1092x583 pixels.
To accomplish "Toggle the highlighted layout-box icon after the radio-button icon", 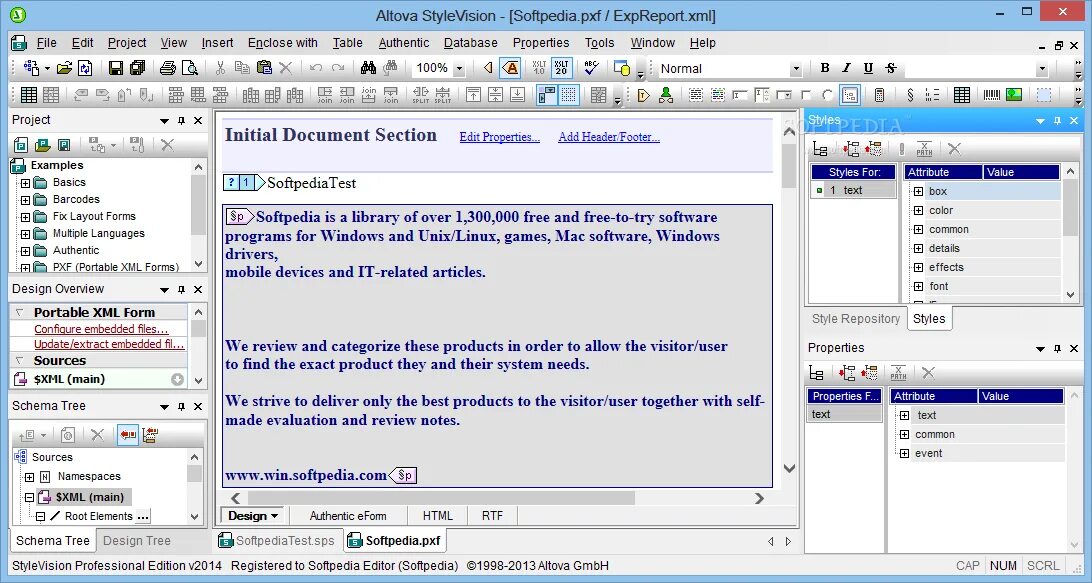I will tap(850, 95).
